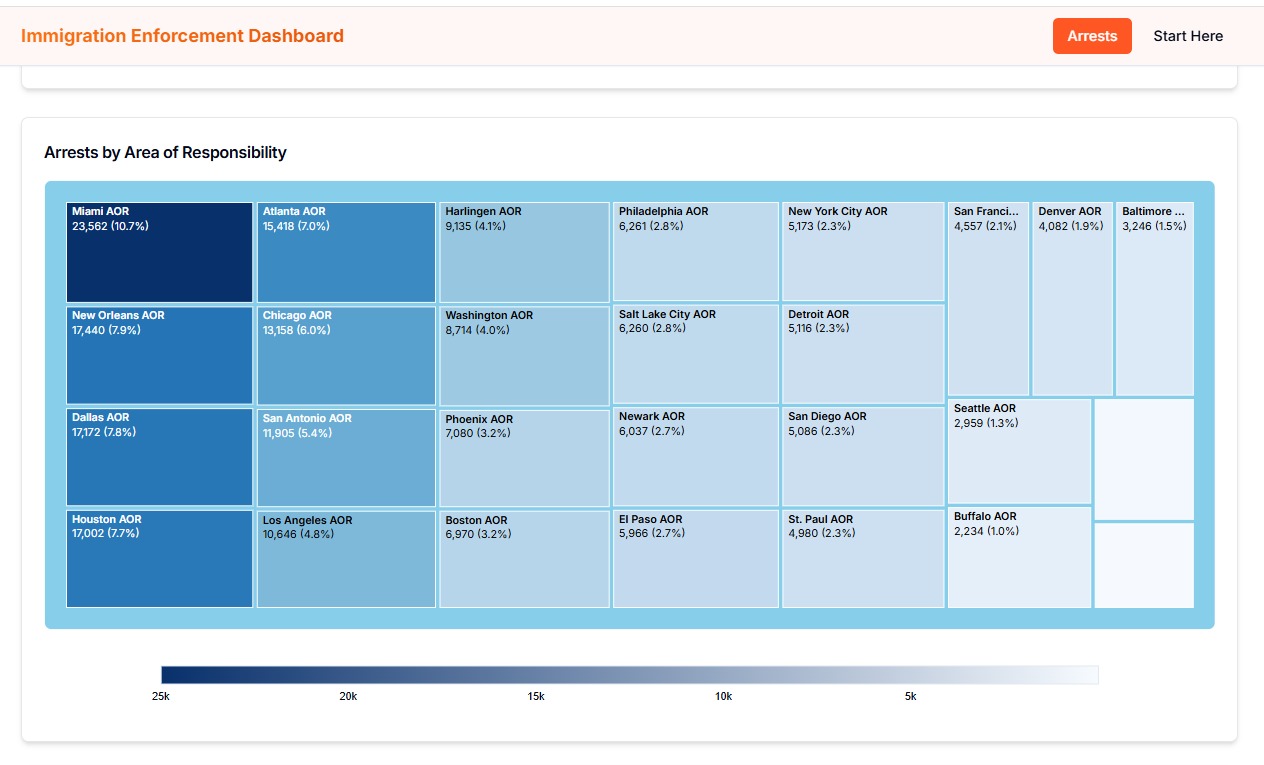Select the El Paso AOR tile
Viewport: 1264px width, 765px height.
pyautogui.click(x=695, y=559)
